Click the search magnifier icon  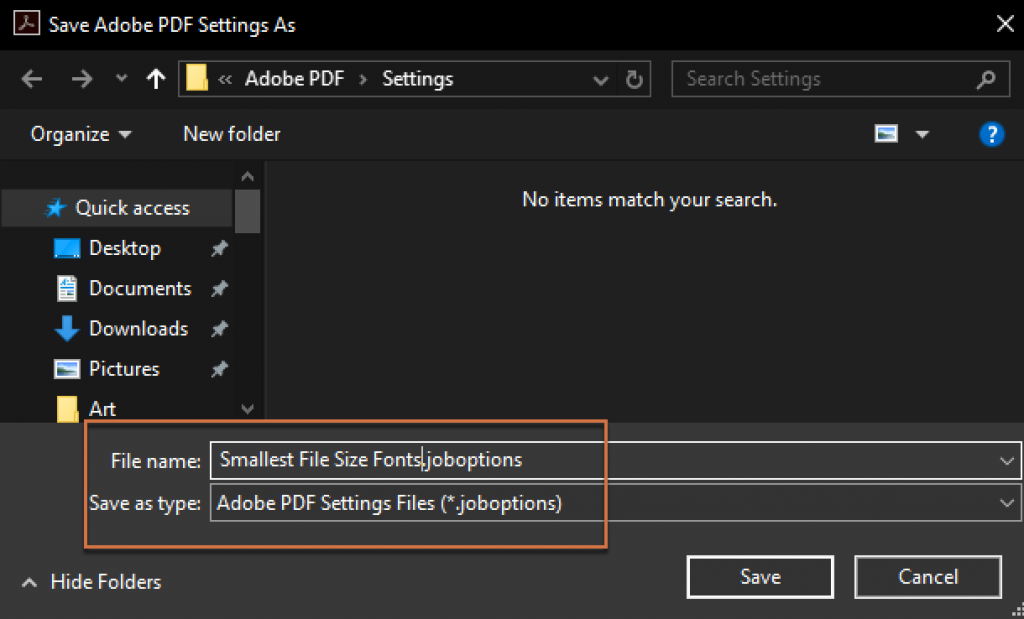(x=986, y=79)
